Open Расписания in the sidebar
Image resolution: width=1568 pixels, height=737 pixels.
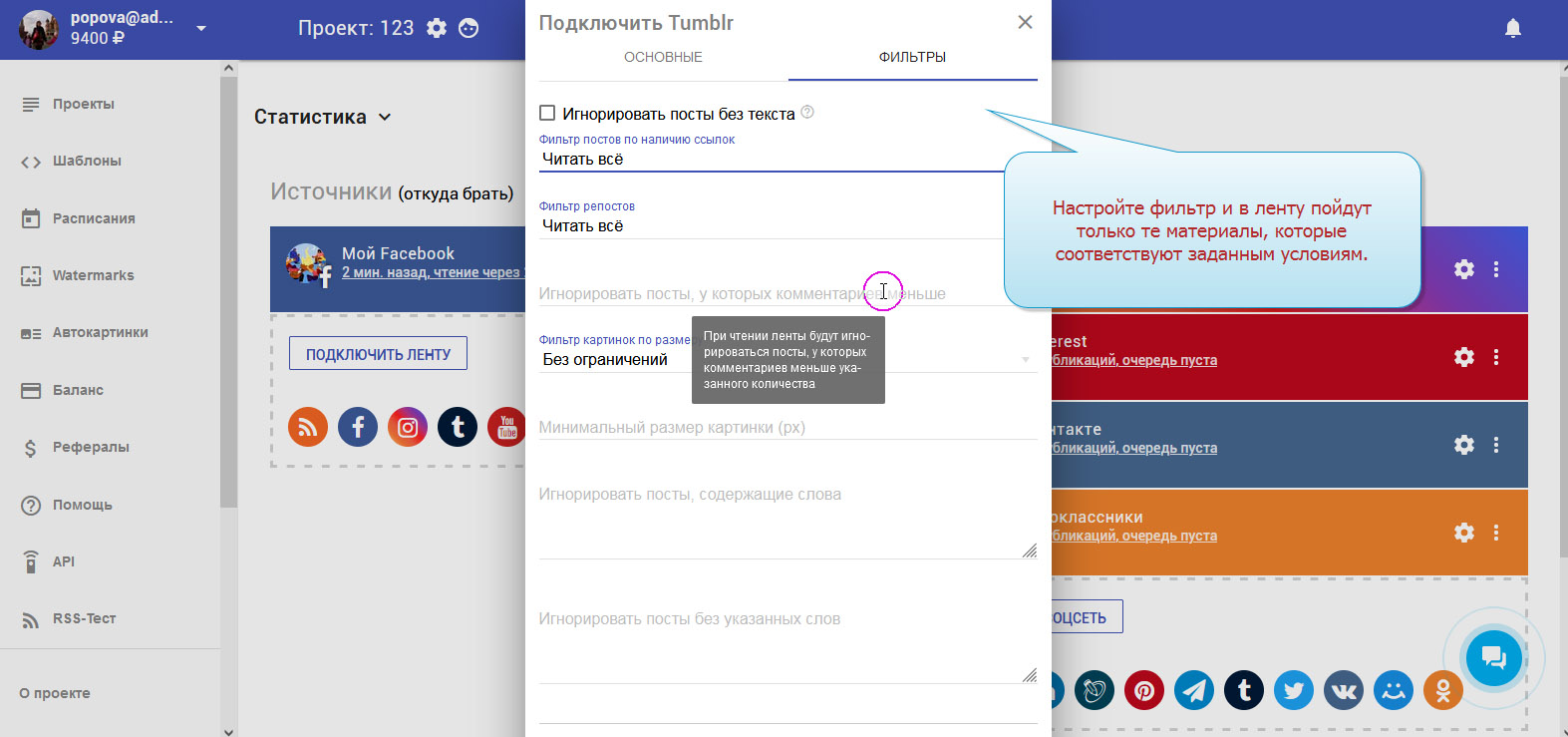click(x=94, y=218)
